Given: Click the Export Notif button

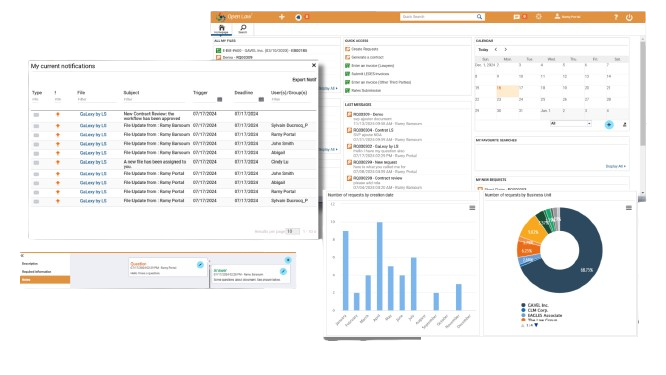Looking at the screenshot, I should click(x=304, y=79).
